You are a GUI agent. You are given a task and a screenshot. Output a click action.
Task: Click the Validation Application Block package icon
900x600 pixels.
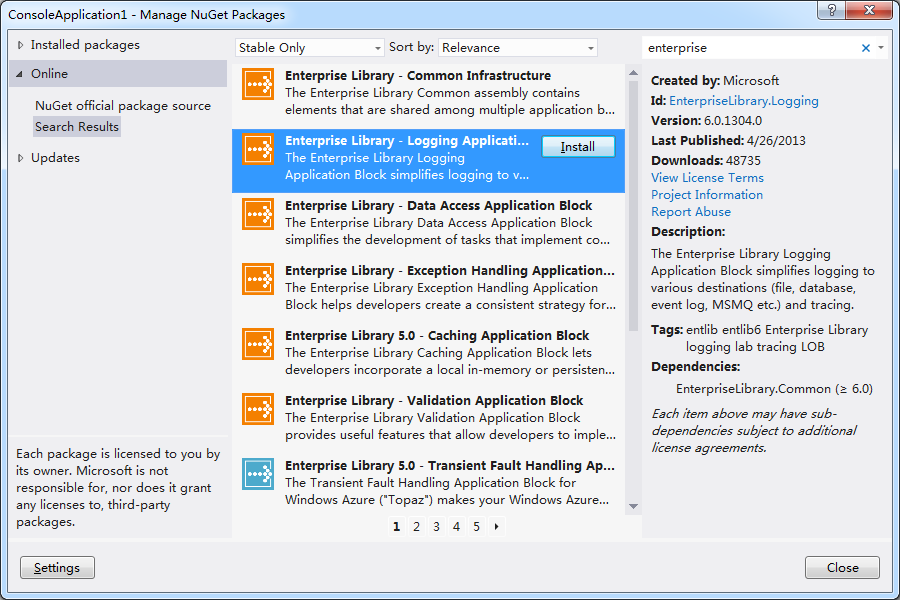[258, 409]
